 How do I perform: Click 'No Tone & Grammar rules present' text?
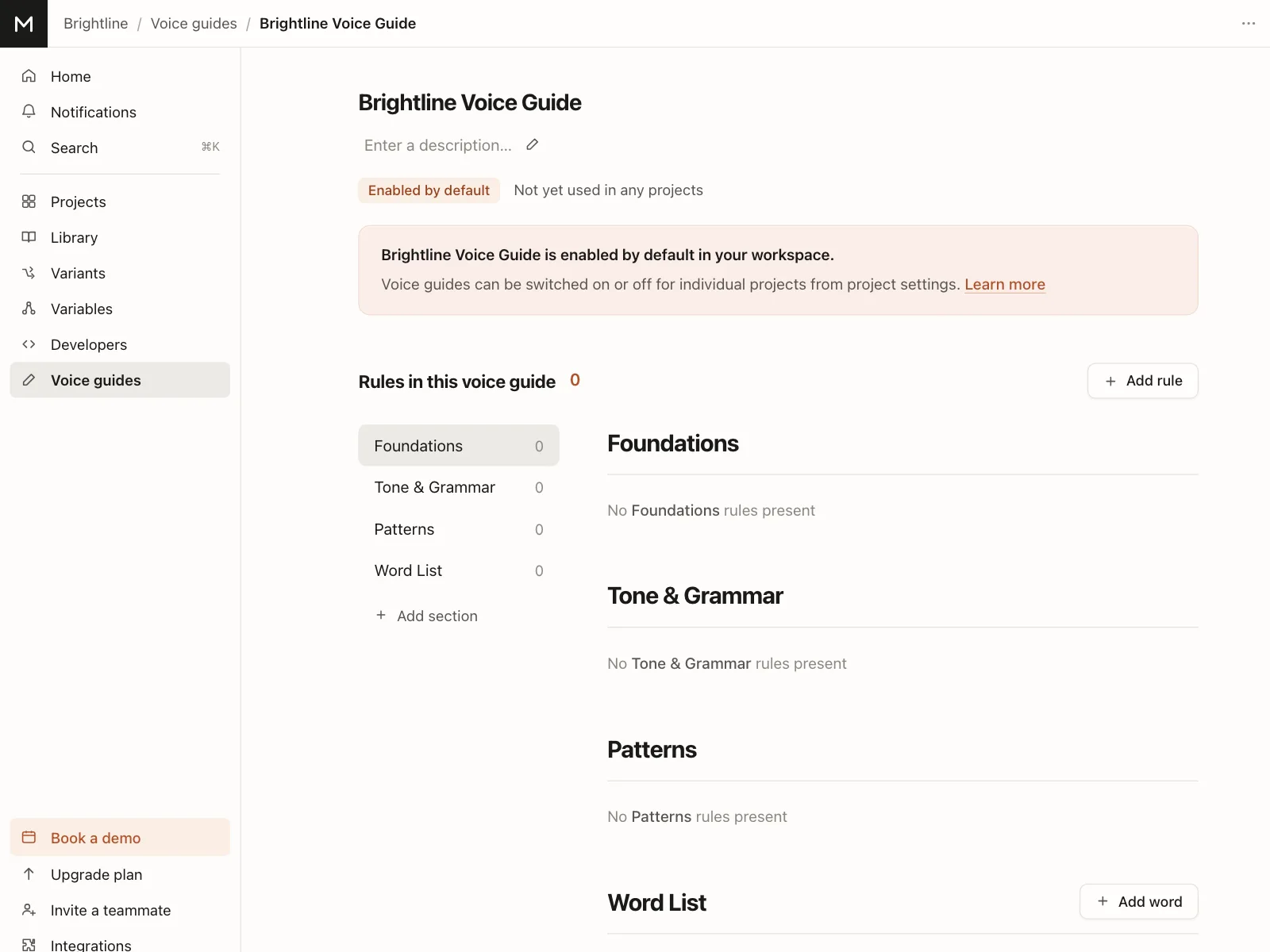pos(727,663)
